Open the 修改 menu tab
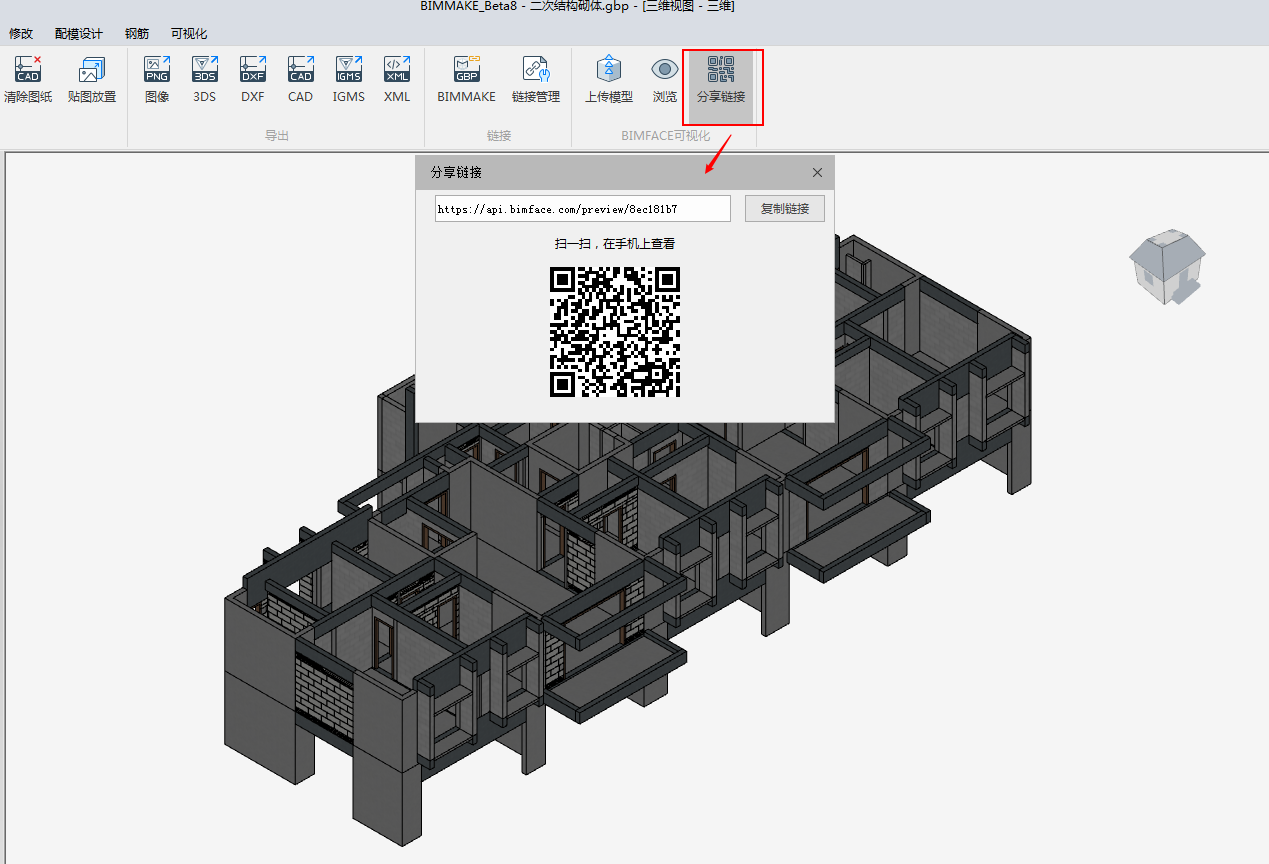The height and width of the screenshot is (864, 1269). 21,34
